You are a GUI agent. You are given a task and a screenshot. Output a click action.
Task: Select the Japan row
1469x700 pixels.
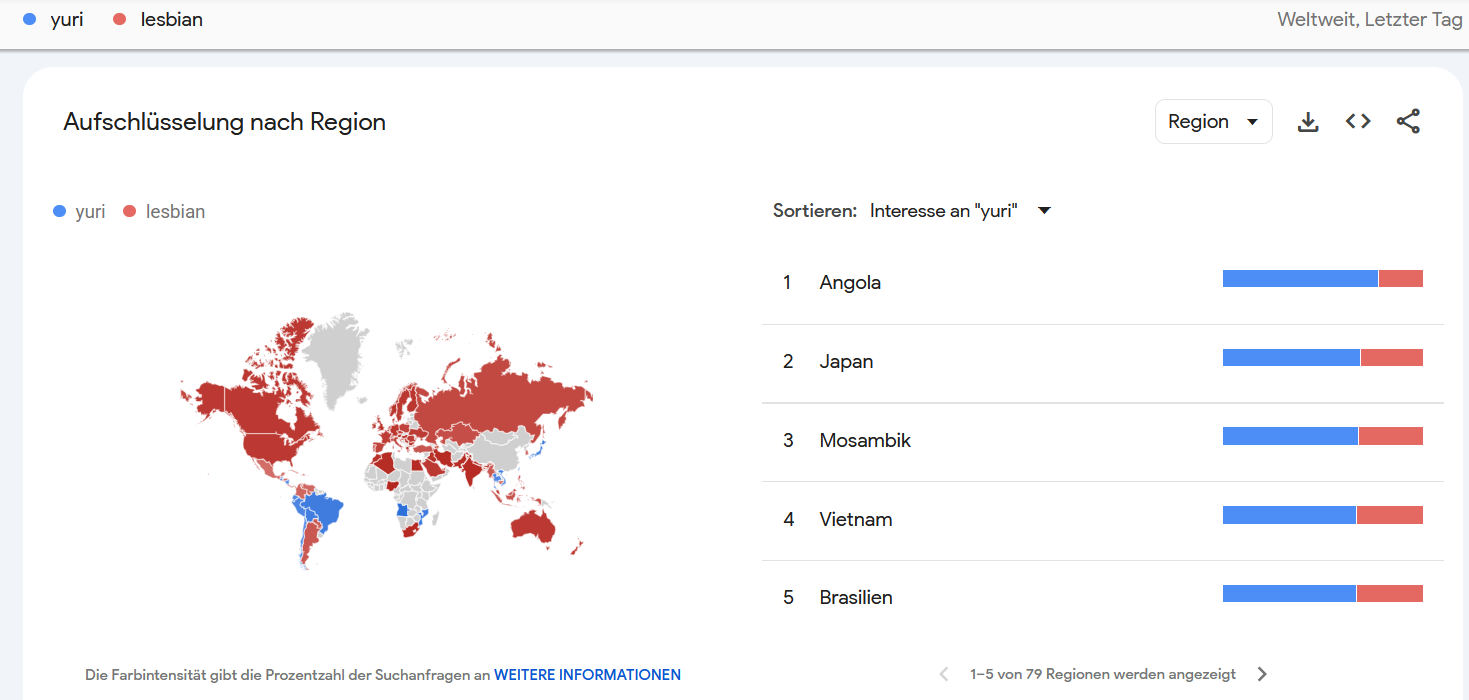pos(1103,362)
